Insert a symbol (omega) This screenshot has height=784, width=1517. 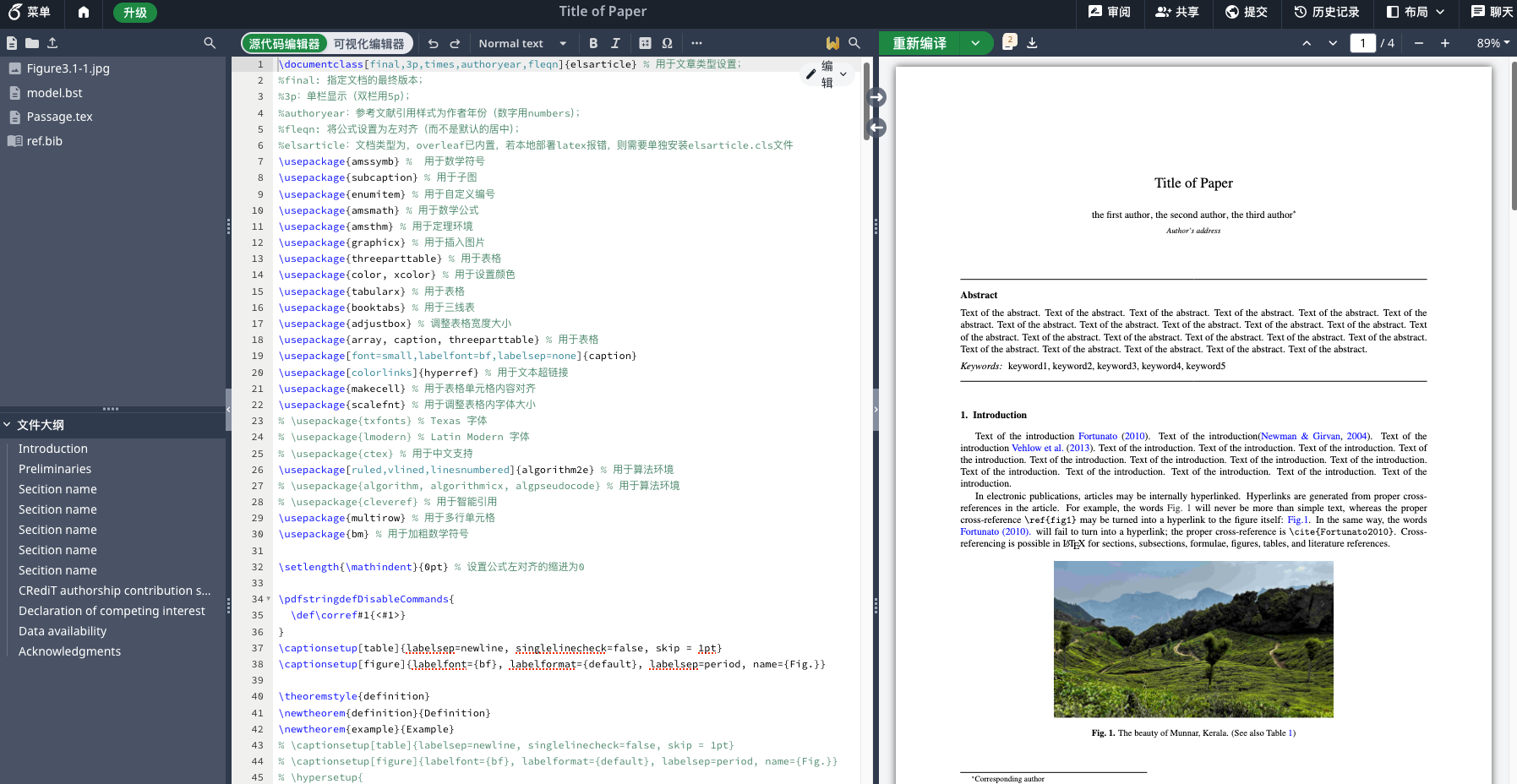(x=668, y=43)
